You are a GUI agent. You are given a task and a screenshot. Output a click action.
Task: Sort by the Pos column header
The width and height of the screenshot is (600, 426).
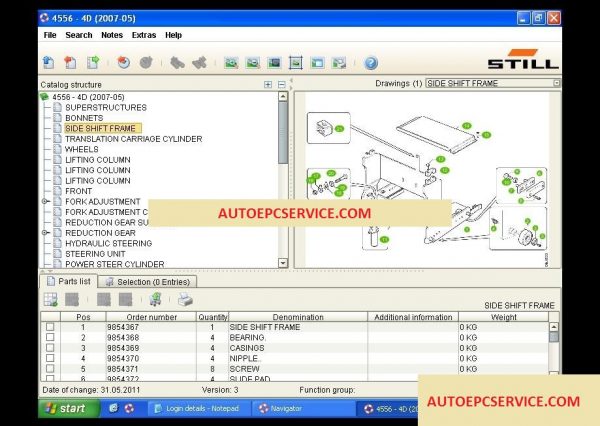[x=83, y=317]
